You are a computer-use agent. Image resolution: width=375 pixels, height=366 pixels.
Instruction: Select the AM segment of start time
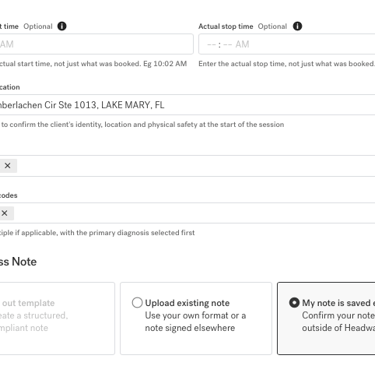tap(7, 44)
